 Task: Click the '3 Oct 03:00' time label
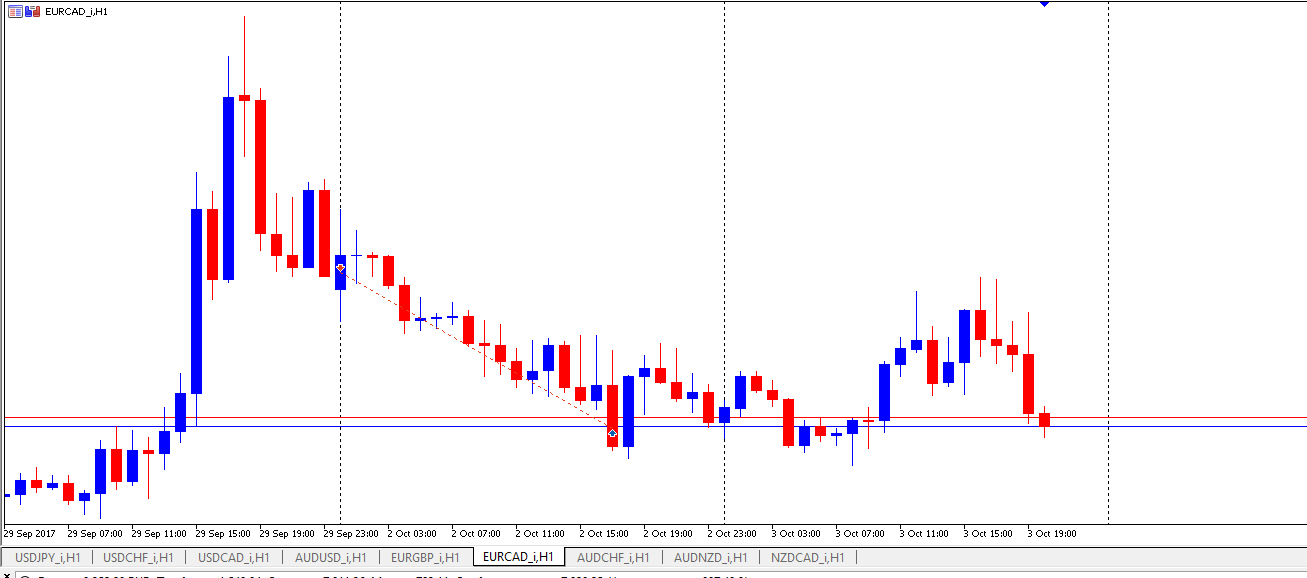797,534
